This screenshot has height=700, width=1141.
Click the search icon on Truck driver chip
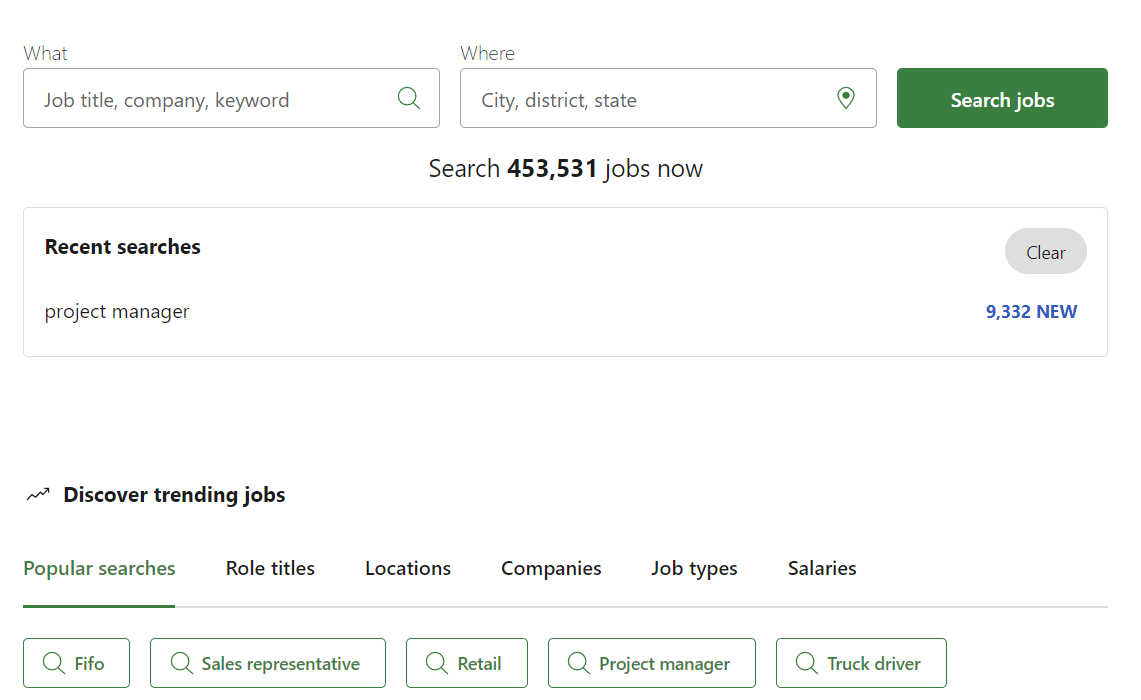pyautogui.click(x=807, y=663)
